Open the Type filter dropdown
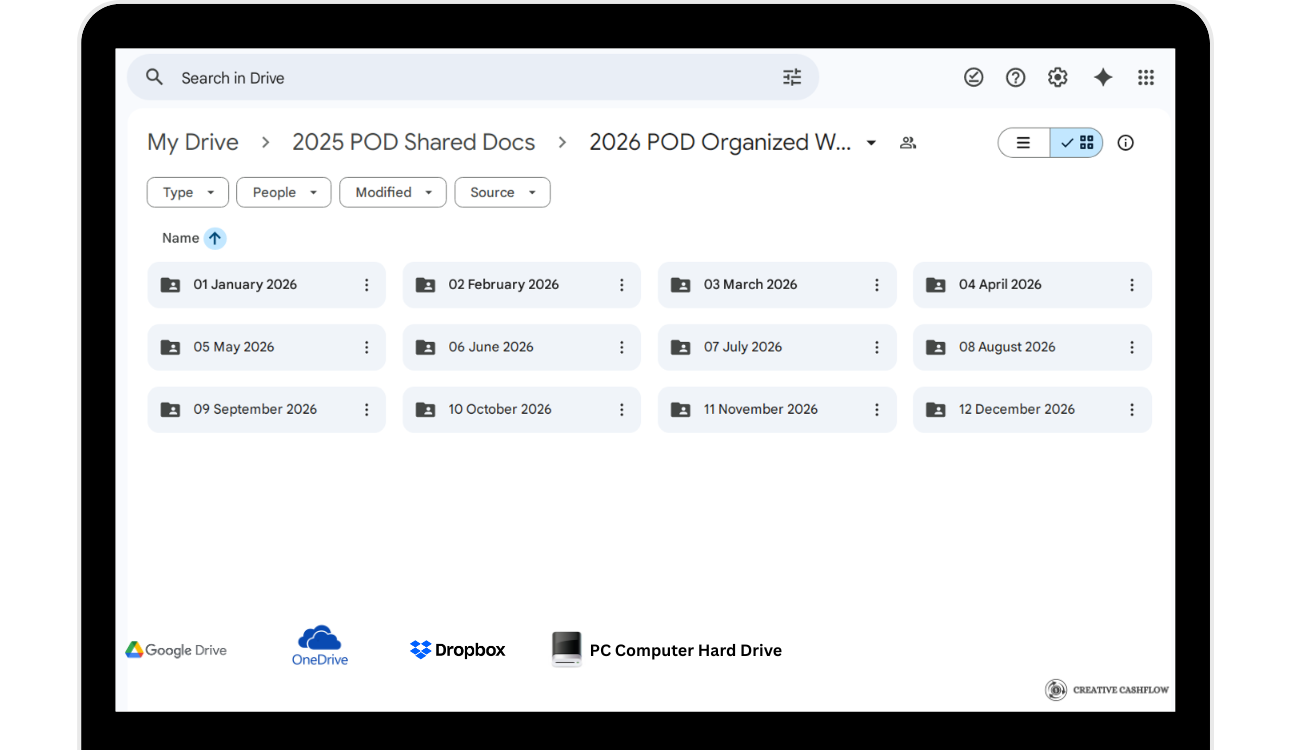The width and height of the screenshot is (1290, 750). tap(187, 192)
